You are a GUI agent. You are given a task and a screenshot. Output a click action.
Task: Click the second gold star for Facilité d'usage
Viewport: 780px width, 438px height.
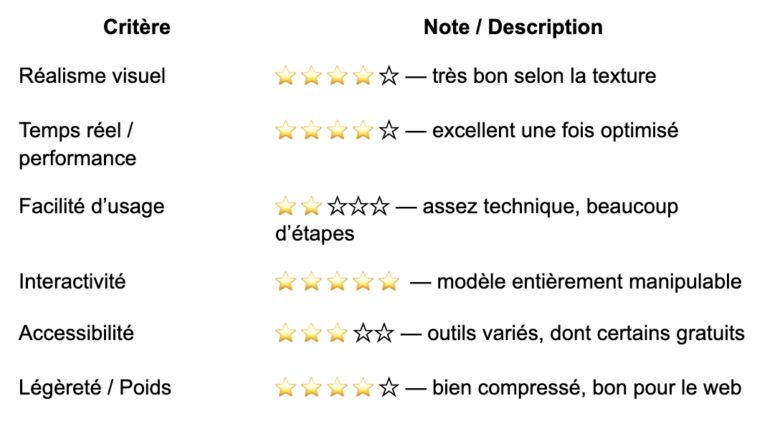[x=311, y=206]
